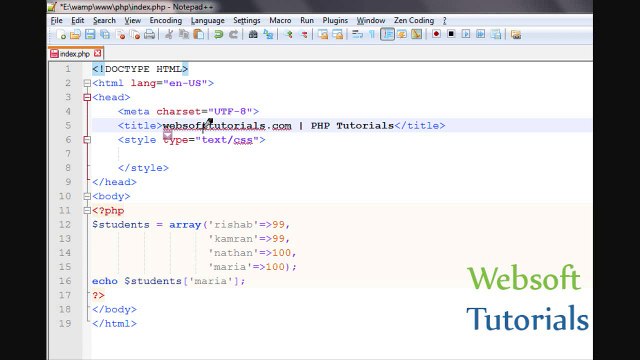Screen dimensions: 640x360
Task: Close the index.php tab with its X
Action: [x=97, y=53]
